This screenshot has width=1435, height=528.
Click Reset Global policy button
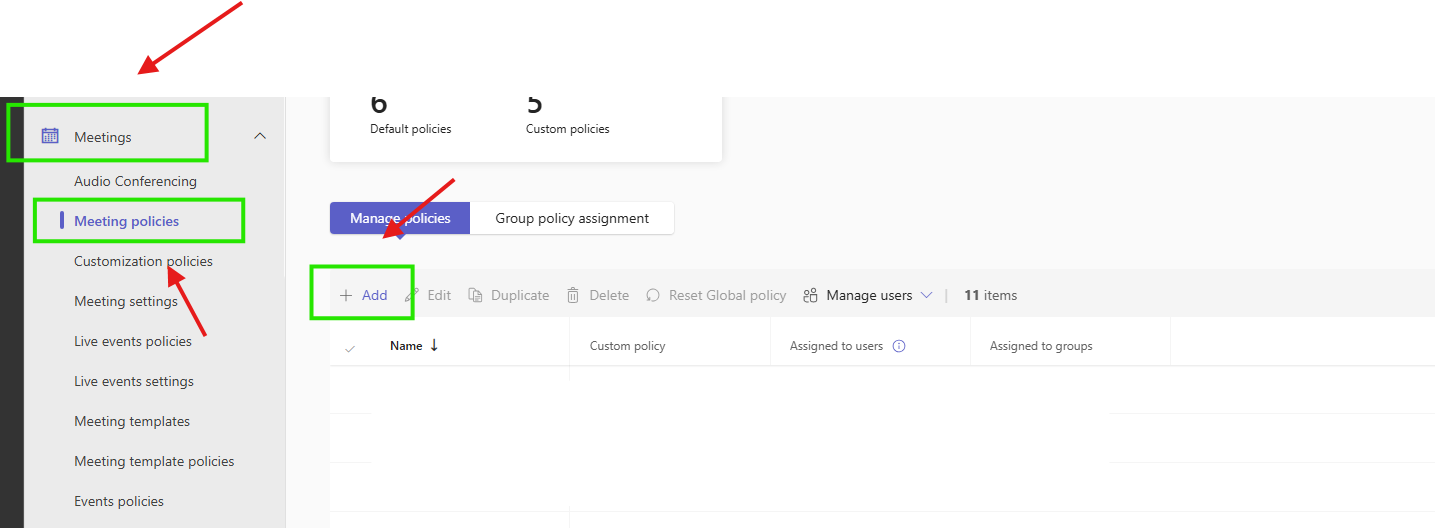[716, 295]
